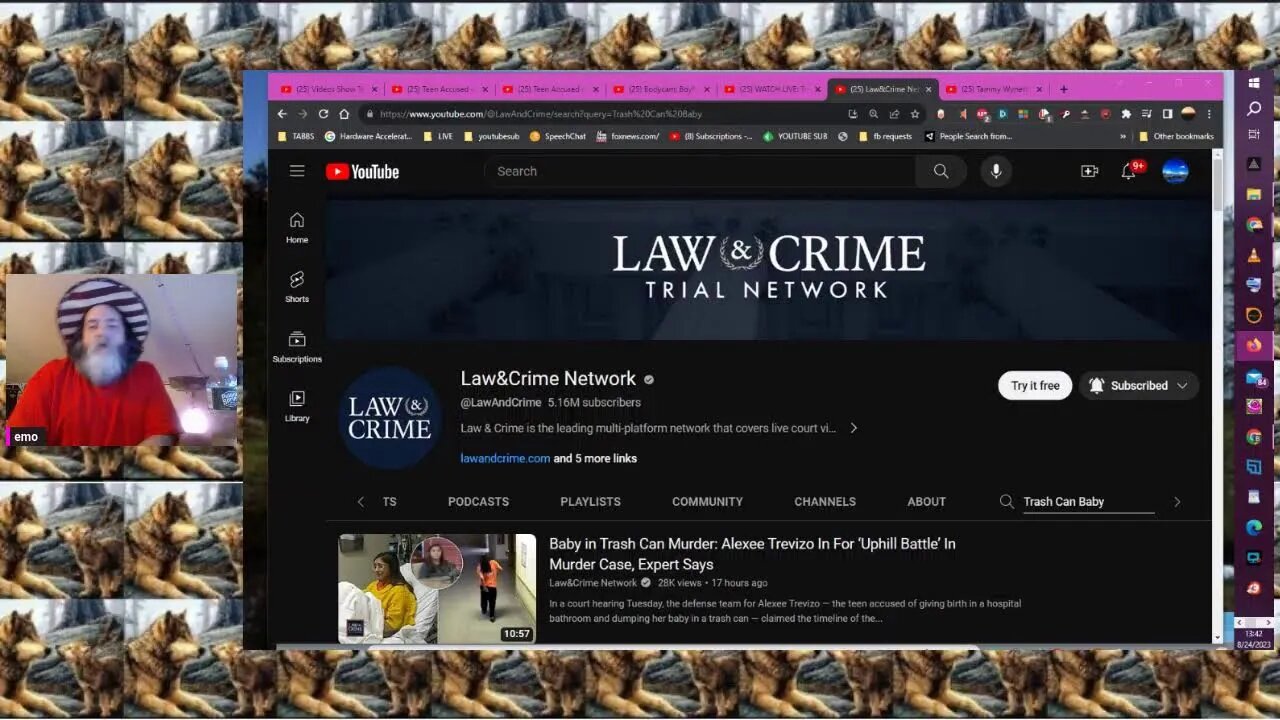
Task: Bookmark this page with the star
Action: 914,114
